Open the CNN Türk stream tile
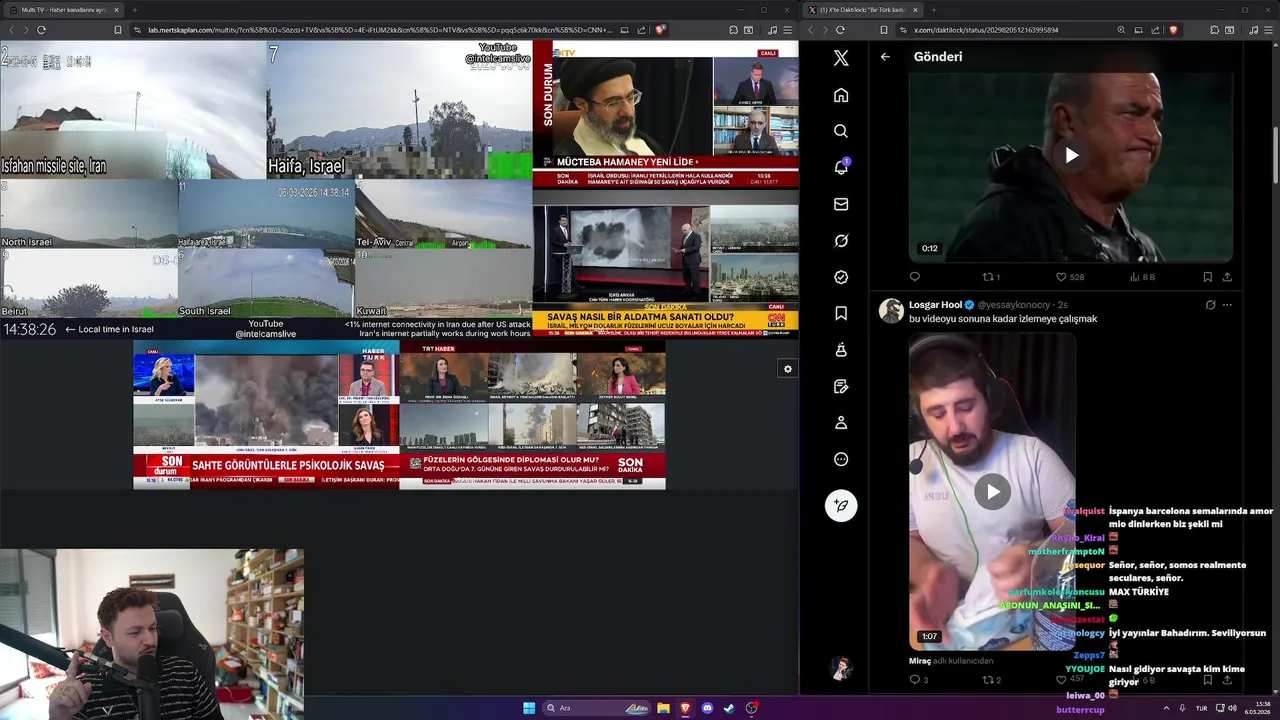The image size is (1280, 720). tap(666, 264)
